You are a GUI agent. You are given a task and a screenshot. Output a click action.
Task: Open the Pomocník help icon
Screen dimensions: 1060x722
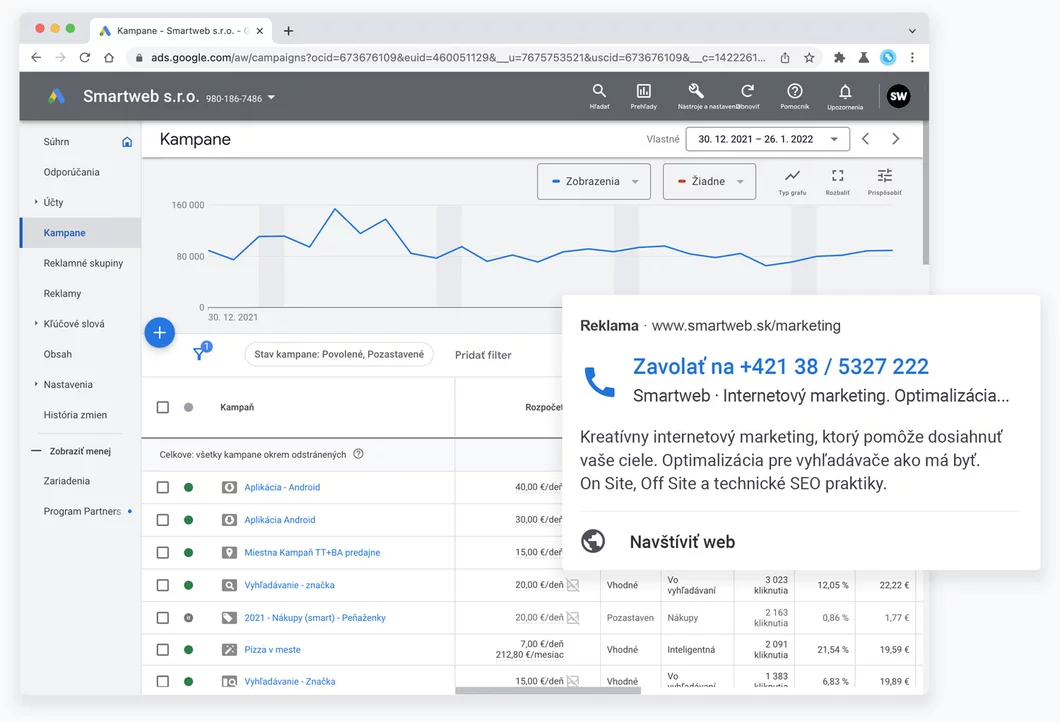click(795, 91)
